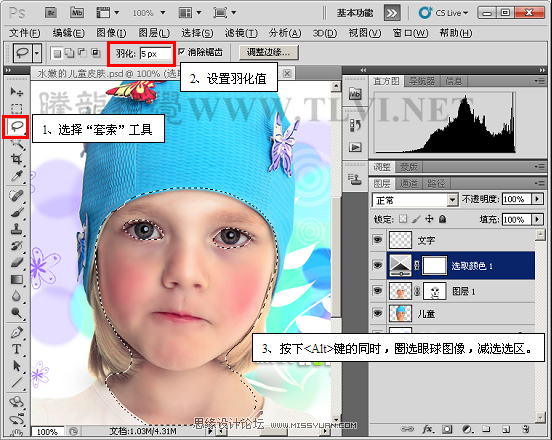This screenshot has height=440, width=552.
Task: Select the 图层 1 layer mask thumbnail
Action: (435, 291)
